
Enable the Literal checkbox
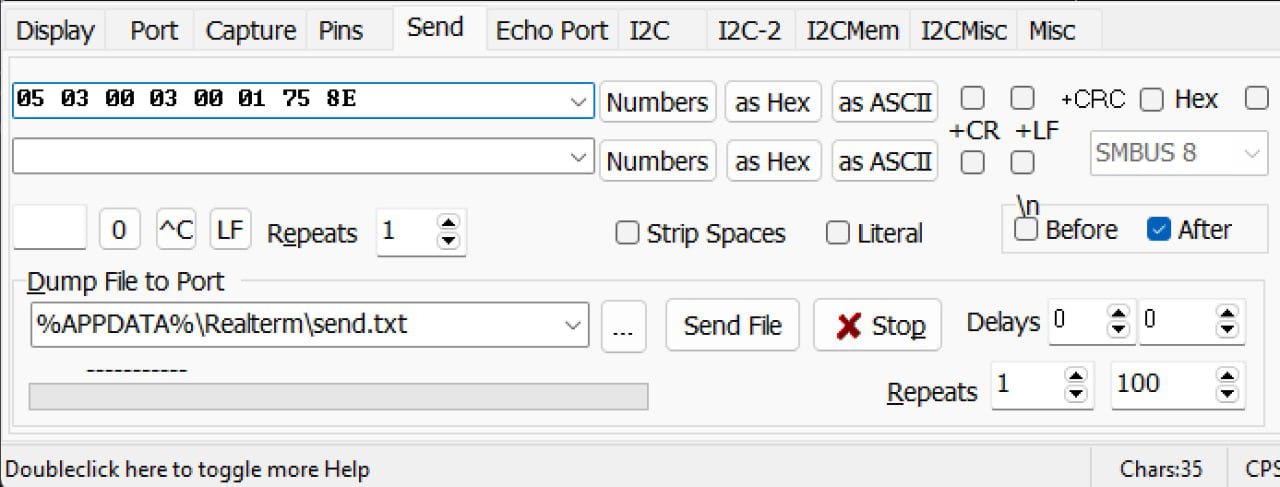pyautogui.click(x=837, y=233)
